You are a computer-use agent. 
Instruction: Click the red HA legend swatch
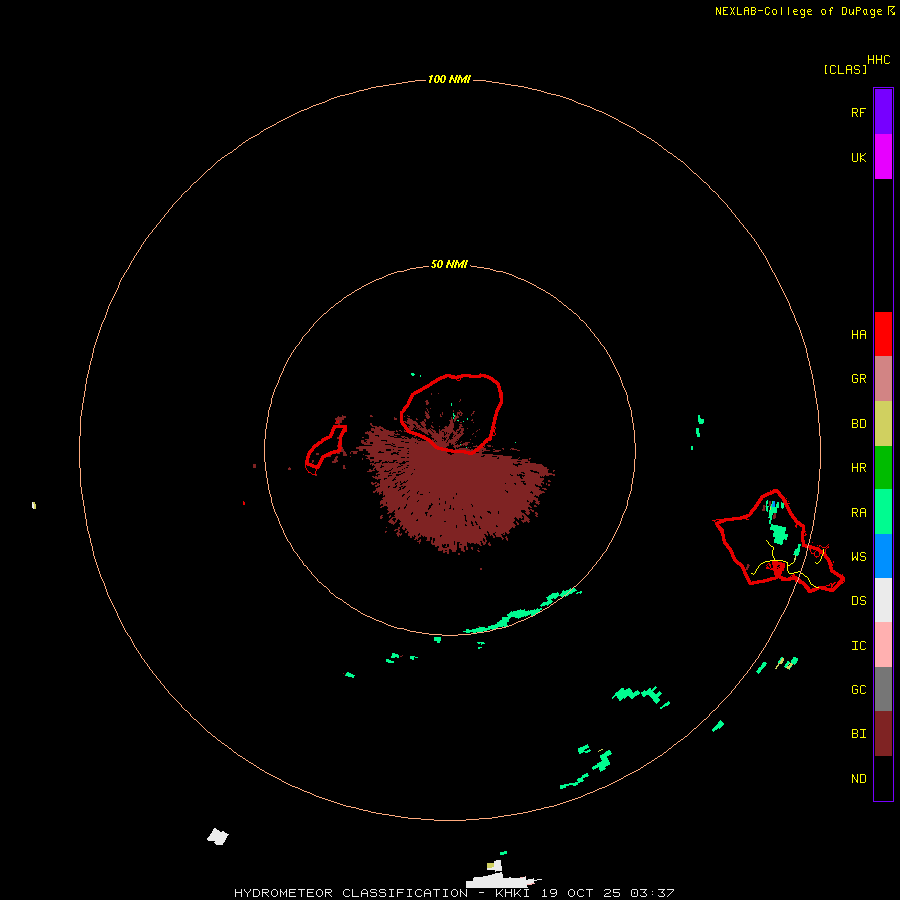(883, 334)
